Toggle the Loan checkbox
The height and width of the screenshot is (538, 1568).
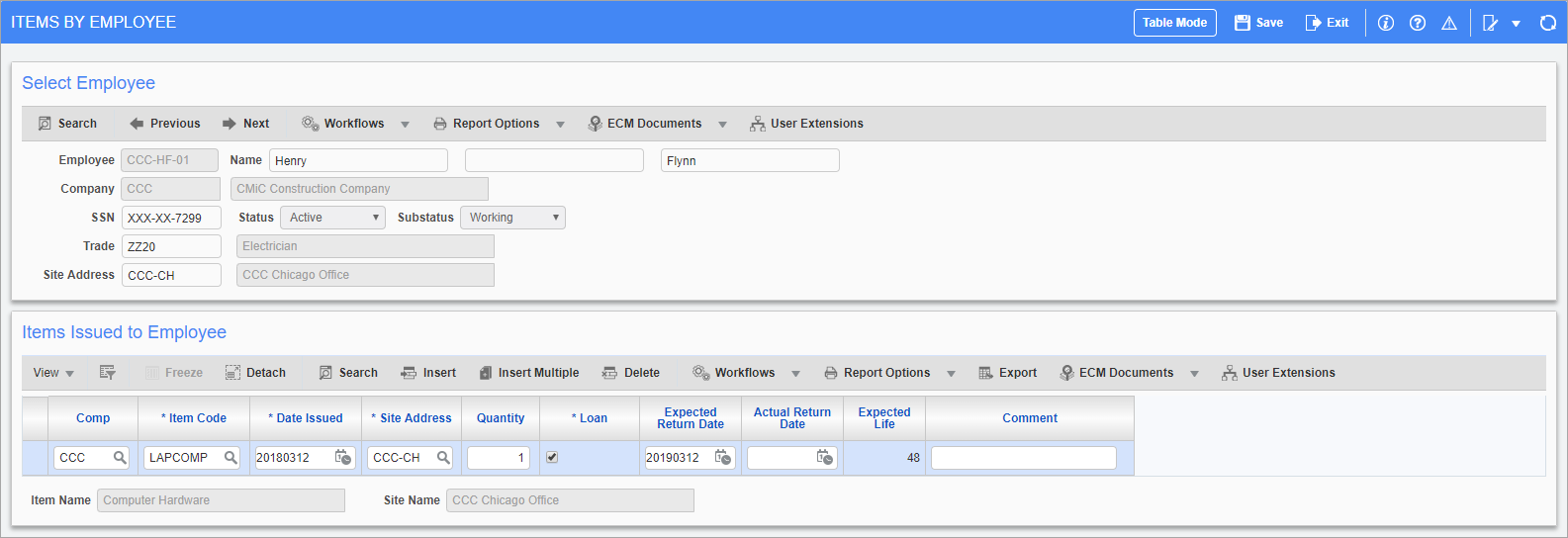(x=552, y=457)
